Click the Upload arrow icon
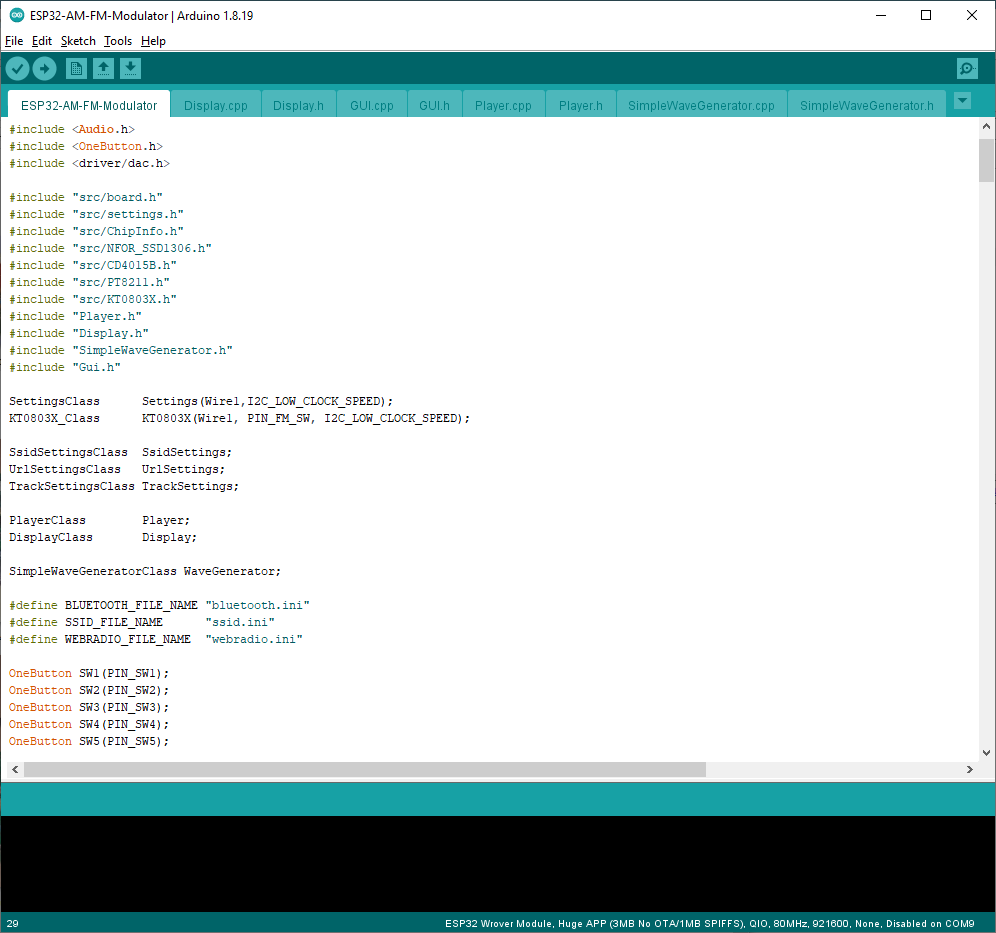The image size is (996, 933). pyautogui.click(x=44, y=69)
